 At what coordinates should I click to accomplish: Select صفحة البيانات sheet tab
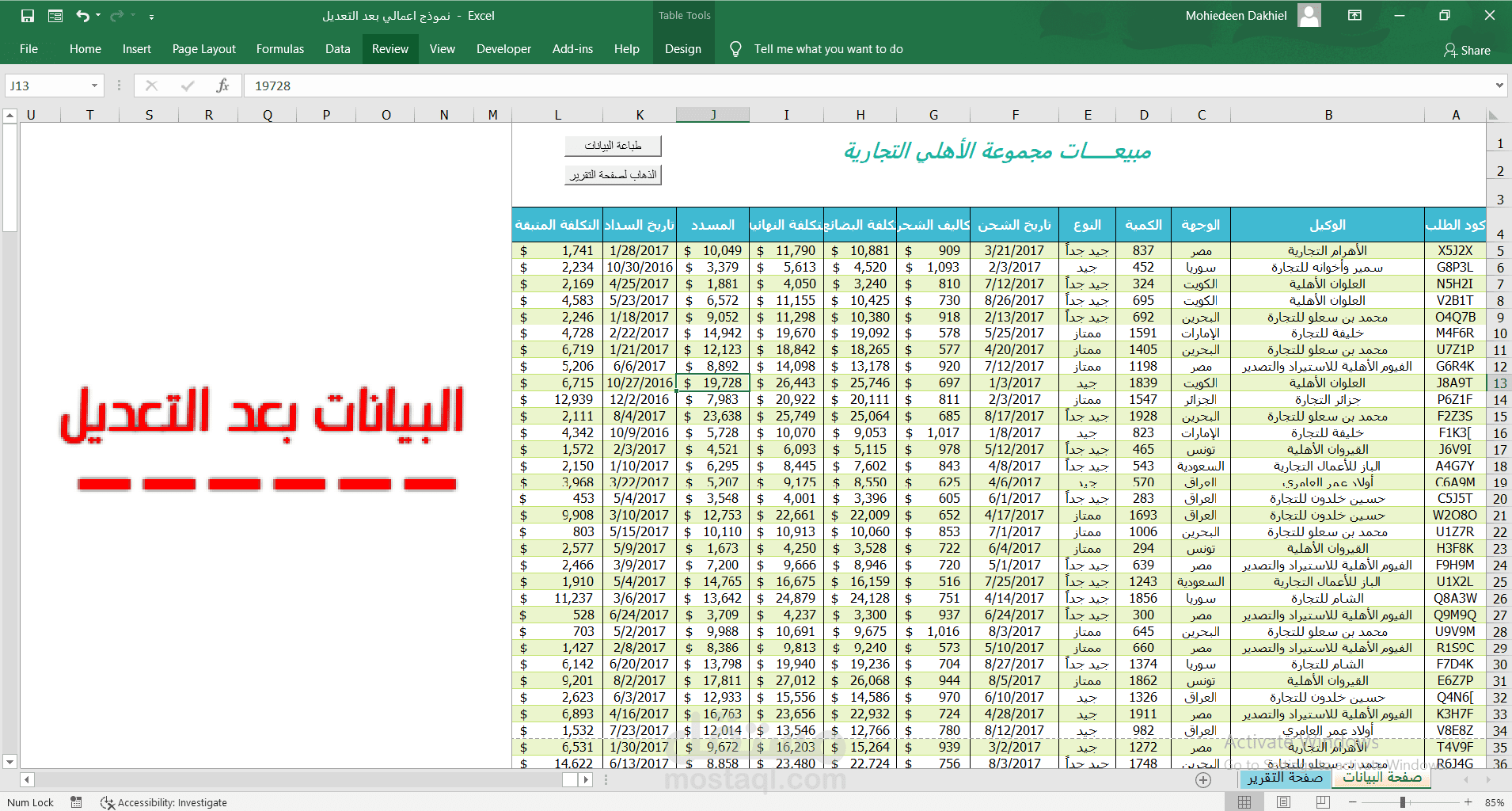click(1382, 778)
